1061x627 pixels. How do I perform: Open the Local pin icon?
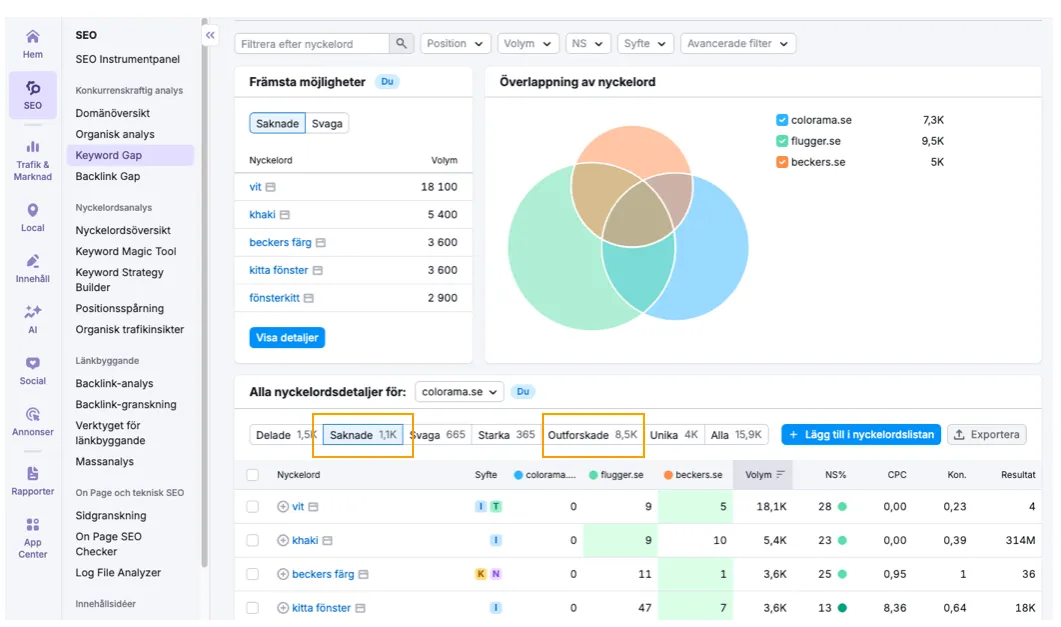coord(32,210)
